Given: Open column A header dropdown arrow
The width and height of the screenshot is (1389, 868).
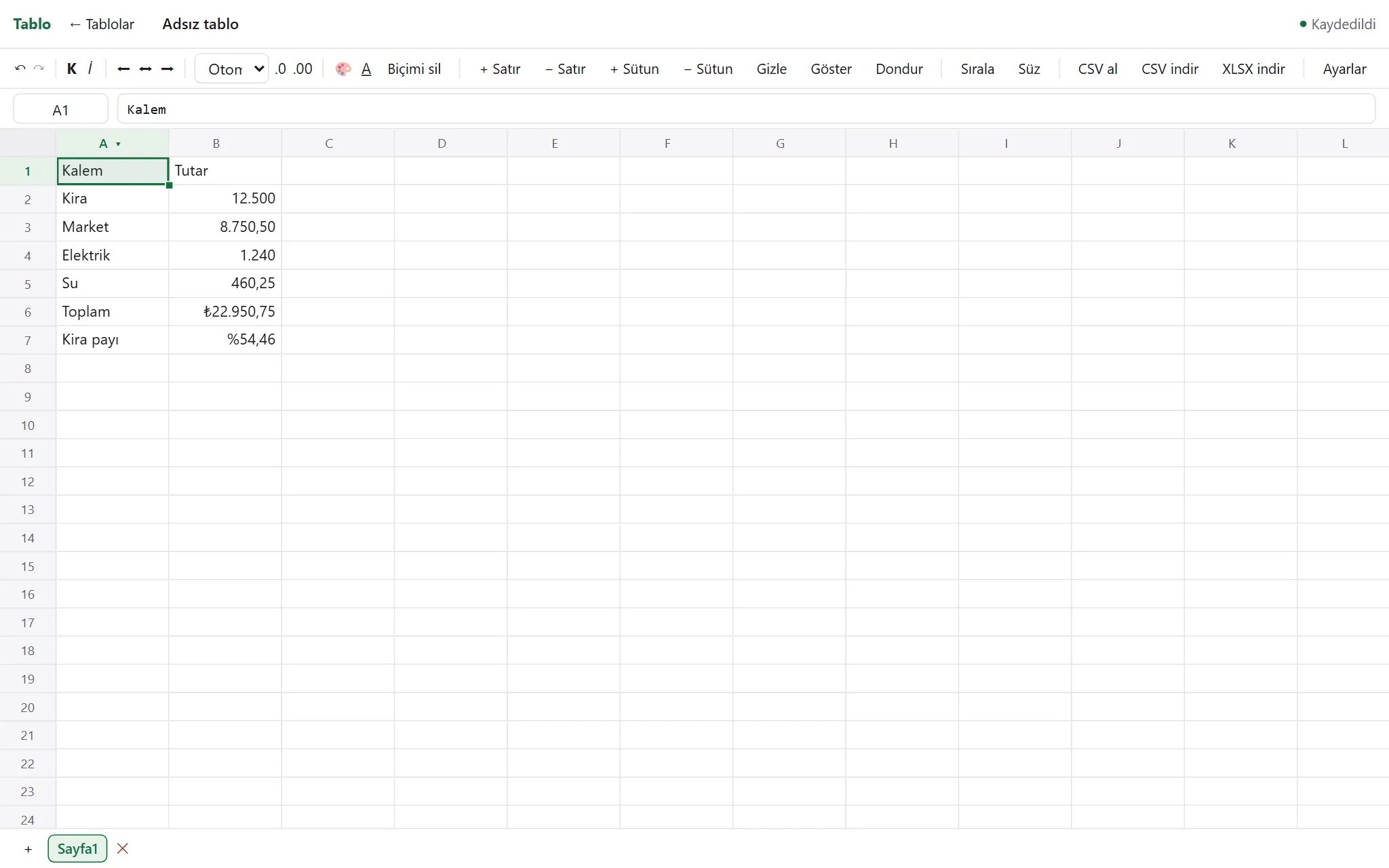Looking at the screenshot, I should click(118, 144).
